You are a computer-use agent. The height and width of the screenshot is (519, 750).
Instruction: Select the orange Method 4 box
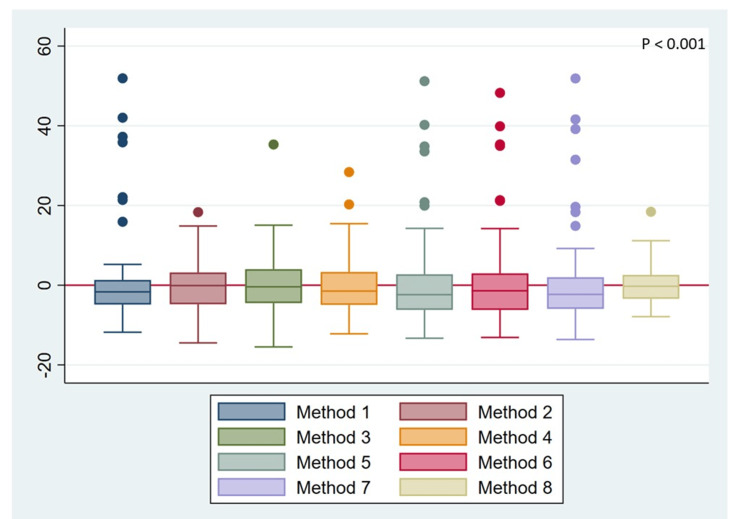[x=349, y=288]
